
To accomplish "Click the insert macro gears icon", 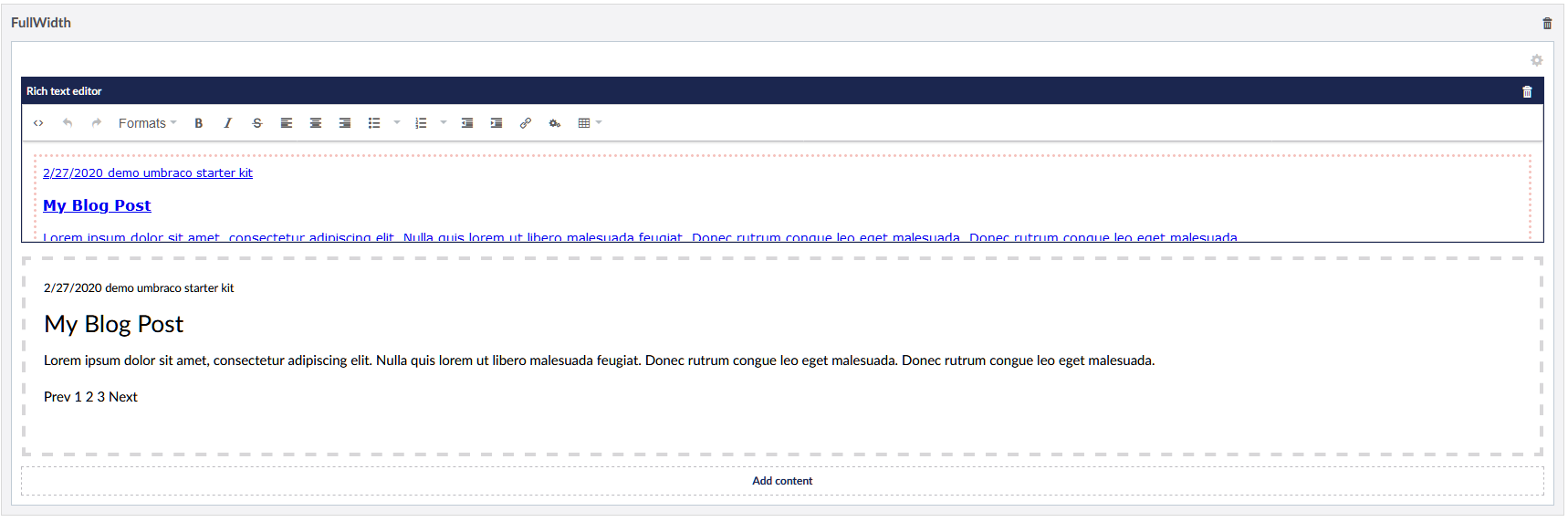I will pyautogui.click(x=555, y=123).
